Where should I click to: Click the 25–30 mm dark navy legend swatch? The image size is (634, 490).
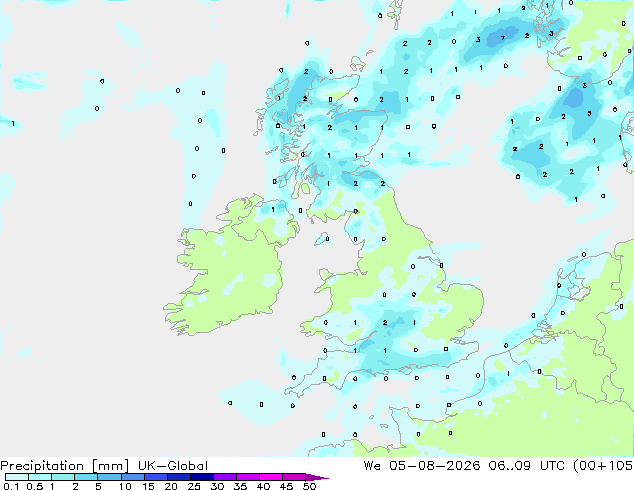(x=202, y=477)
